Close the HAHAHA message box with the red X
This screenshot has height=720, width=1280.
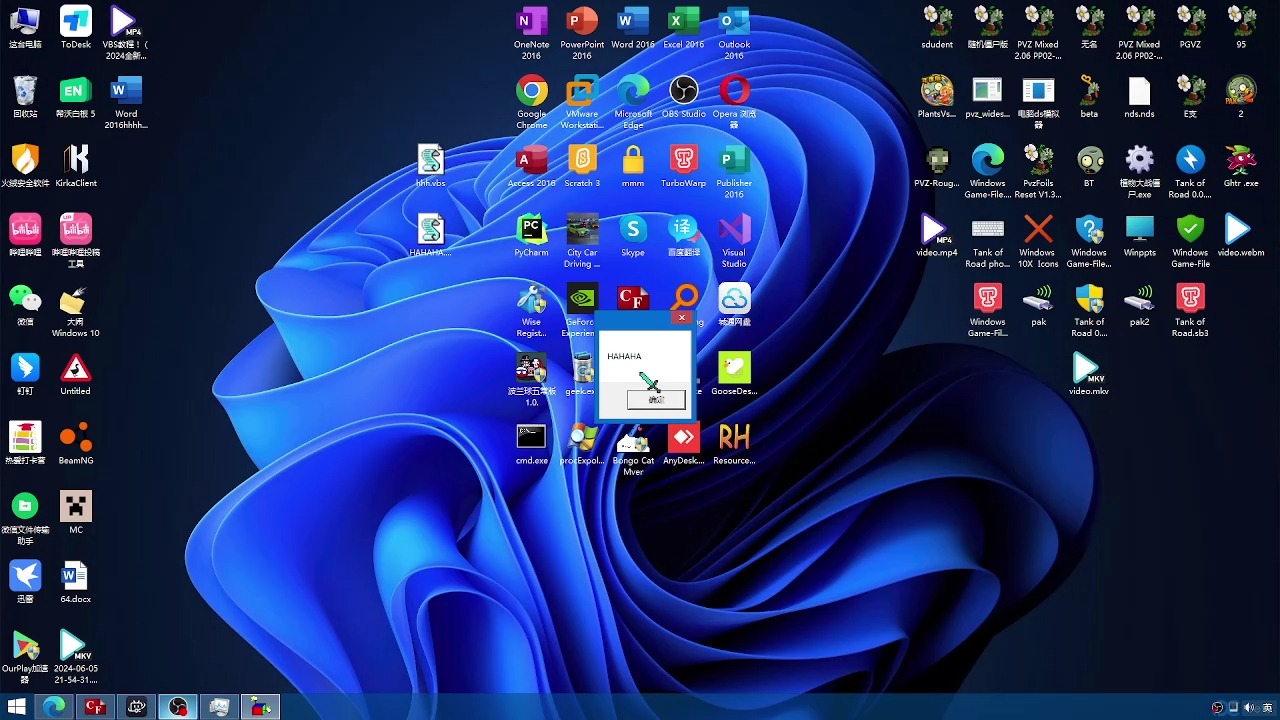[682, 318]
